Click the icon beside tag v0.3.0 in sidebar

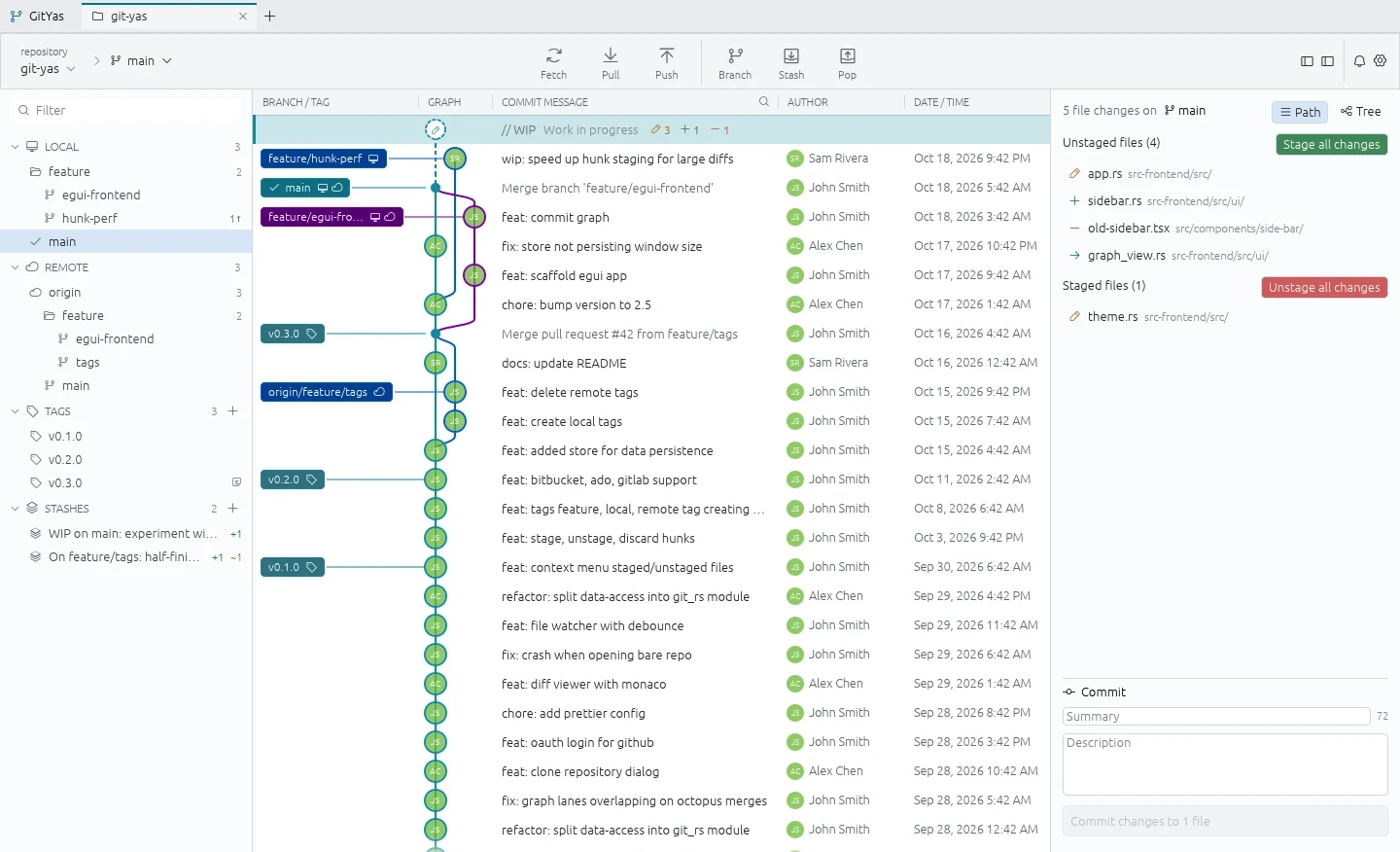(236, 482)
